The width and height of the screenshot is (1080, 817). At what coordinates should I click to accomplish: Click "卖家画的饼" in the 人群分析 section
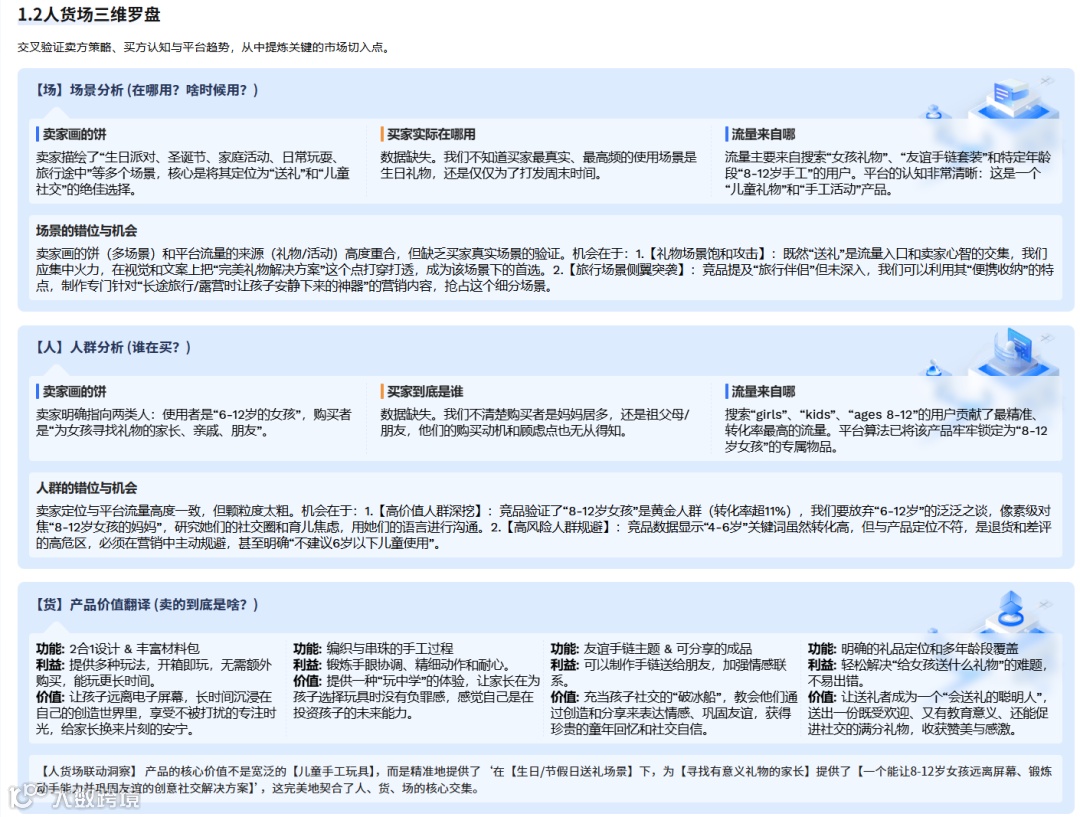tap(74, 392)
